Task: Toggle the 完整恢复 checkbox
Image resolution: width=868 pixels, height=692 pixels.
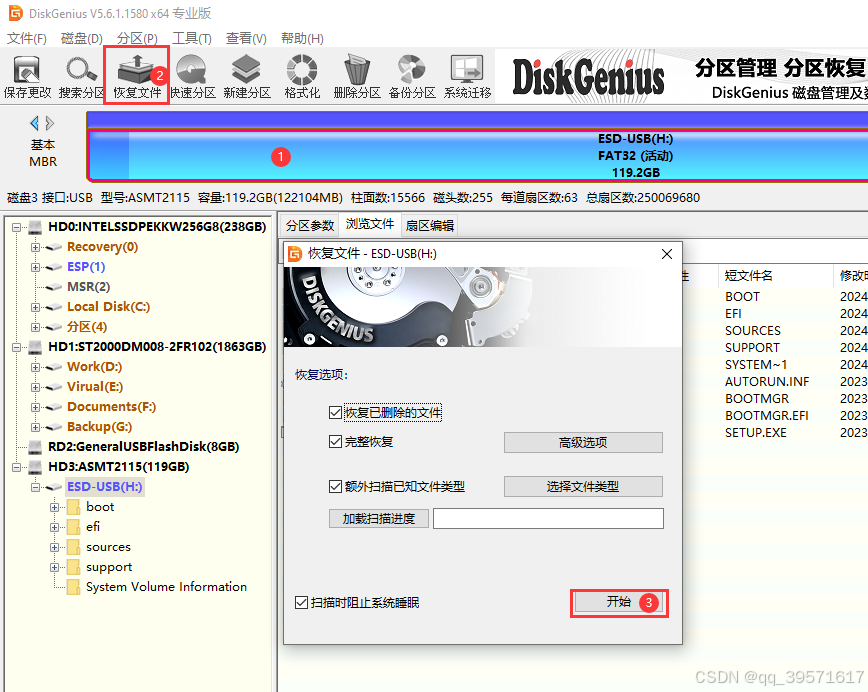Action: coord(335,441)
